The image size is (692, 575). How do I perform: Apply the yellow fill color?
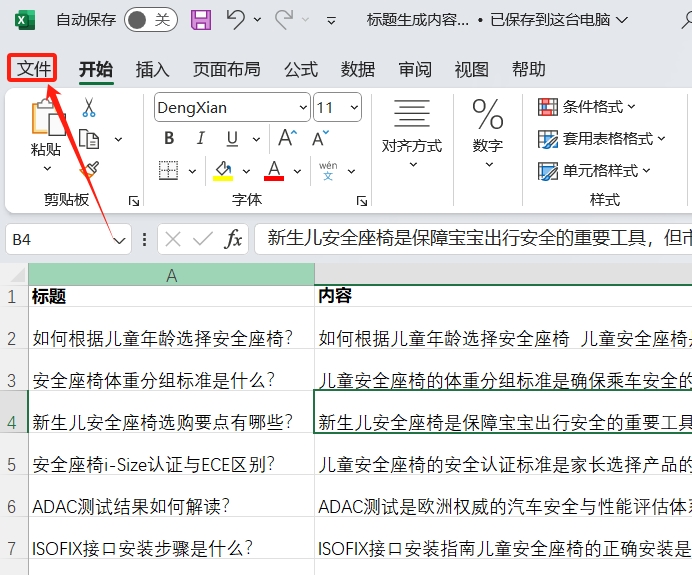223,170
